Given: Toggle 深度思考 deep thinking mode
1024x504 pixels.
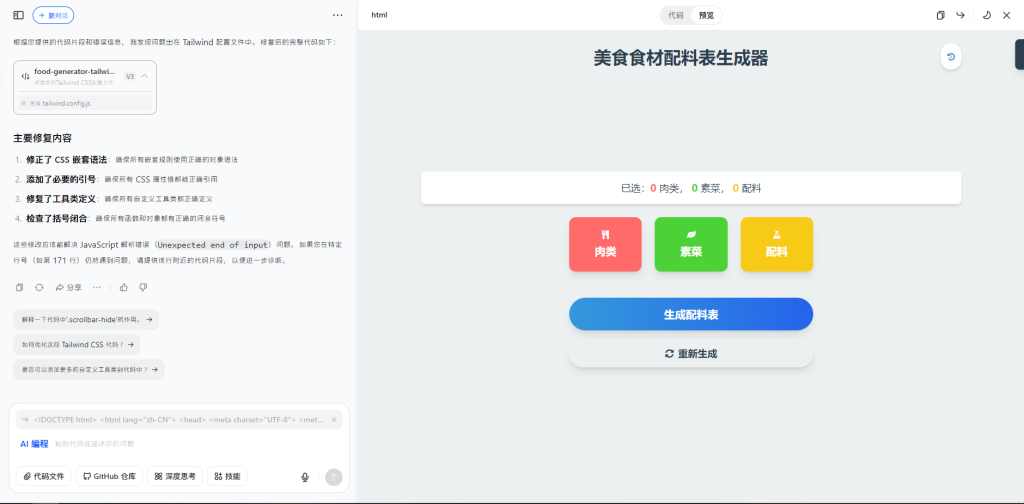Looking at the screenshot, I should (x=175, y=477).
